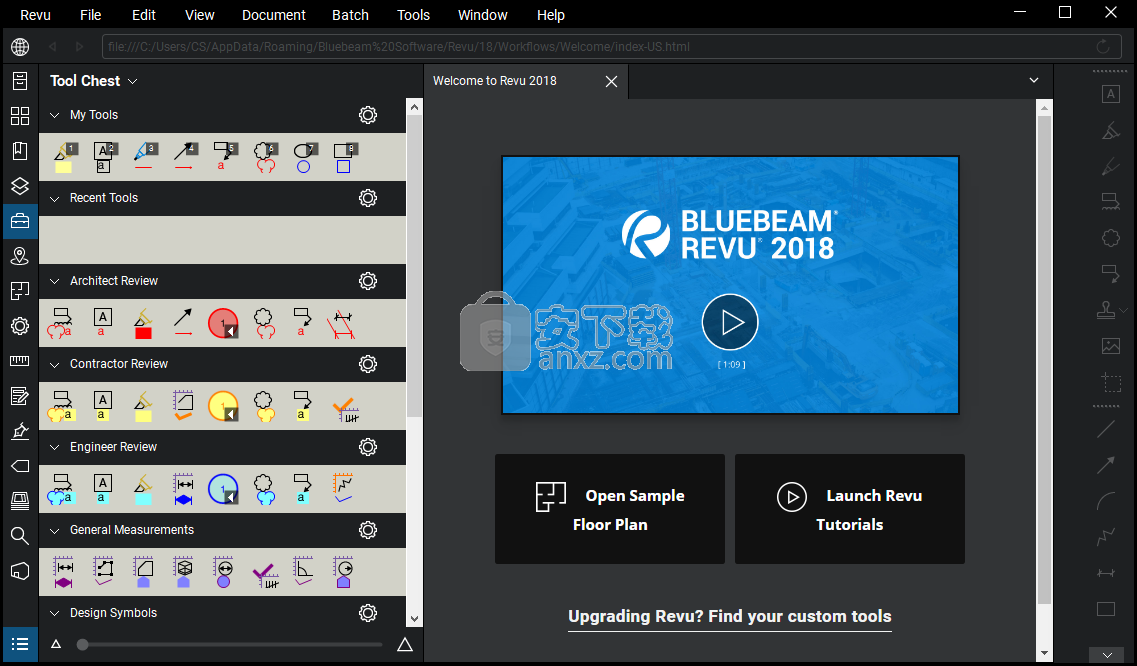This screenshot has height=666, width=1137.
Task: Click Open Sample Floor Plan button
Action: point(610,509)
